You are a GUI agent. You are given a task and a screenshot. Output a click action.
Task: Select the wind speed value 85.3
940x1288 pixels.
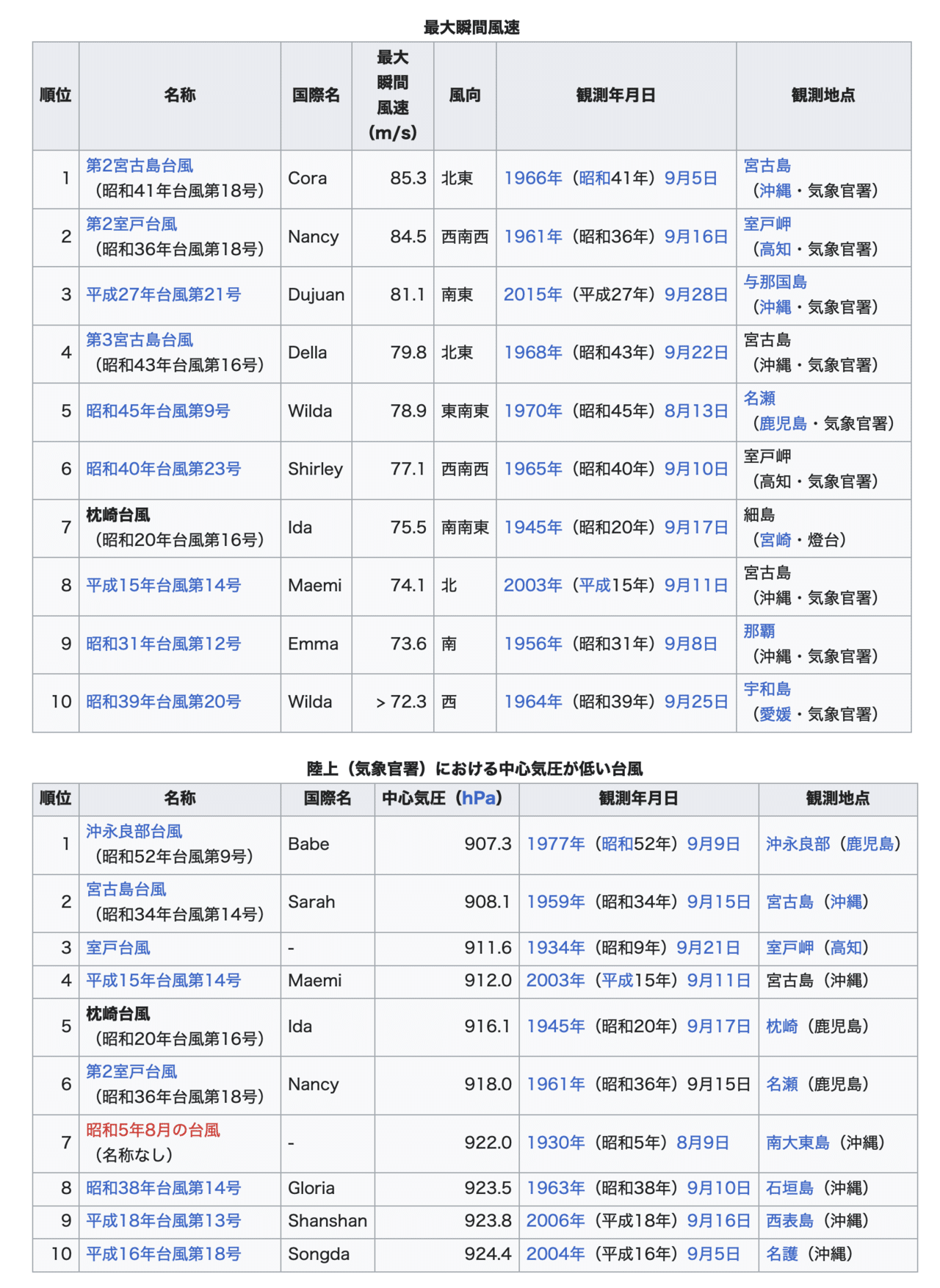[x=408, y=179]
